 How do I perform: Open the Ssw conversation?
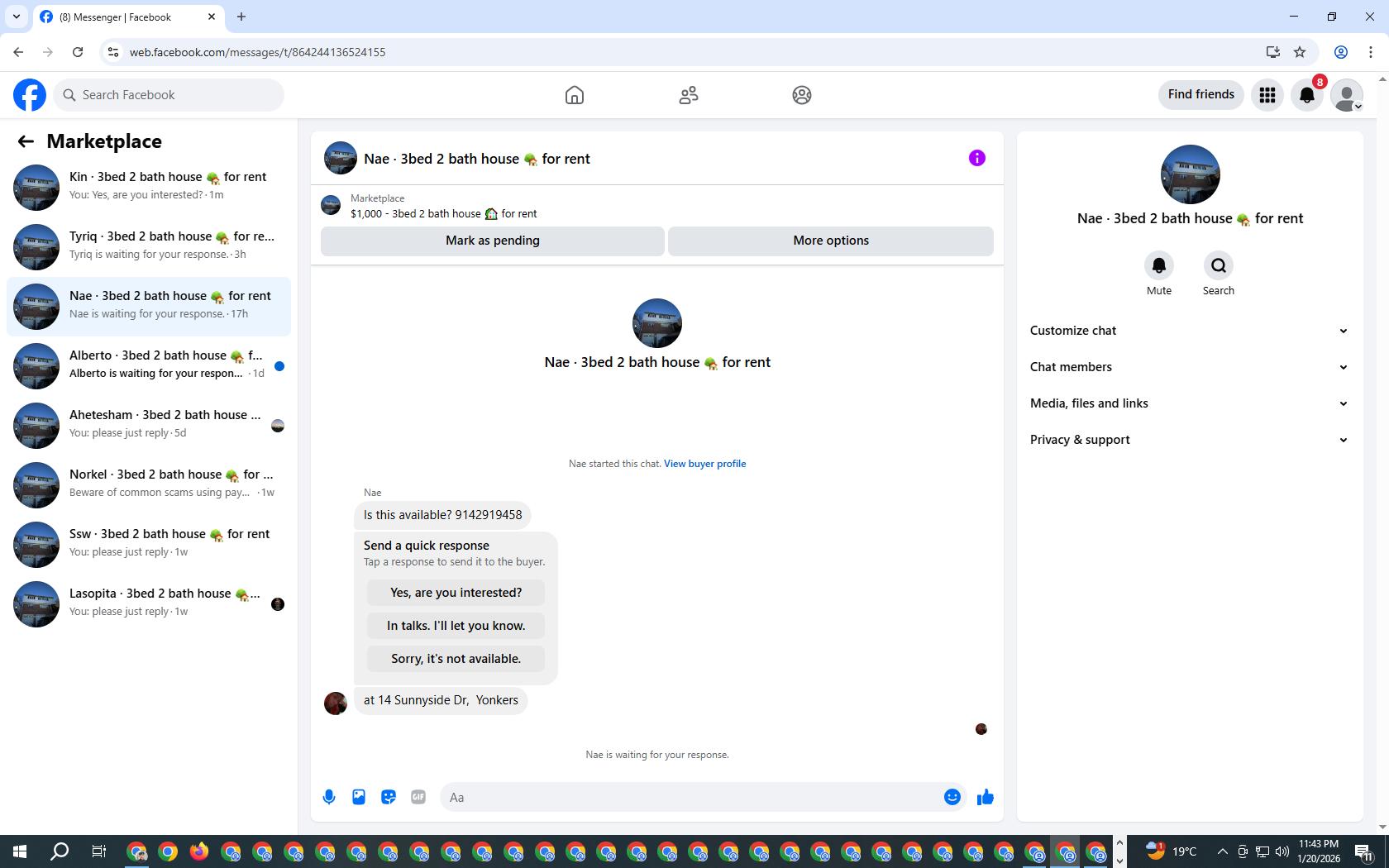tap(149, 544)
